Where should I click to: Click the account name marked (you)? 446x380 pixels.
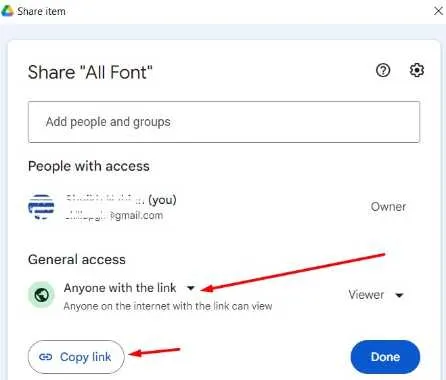click(120, 199)
